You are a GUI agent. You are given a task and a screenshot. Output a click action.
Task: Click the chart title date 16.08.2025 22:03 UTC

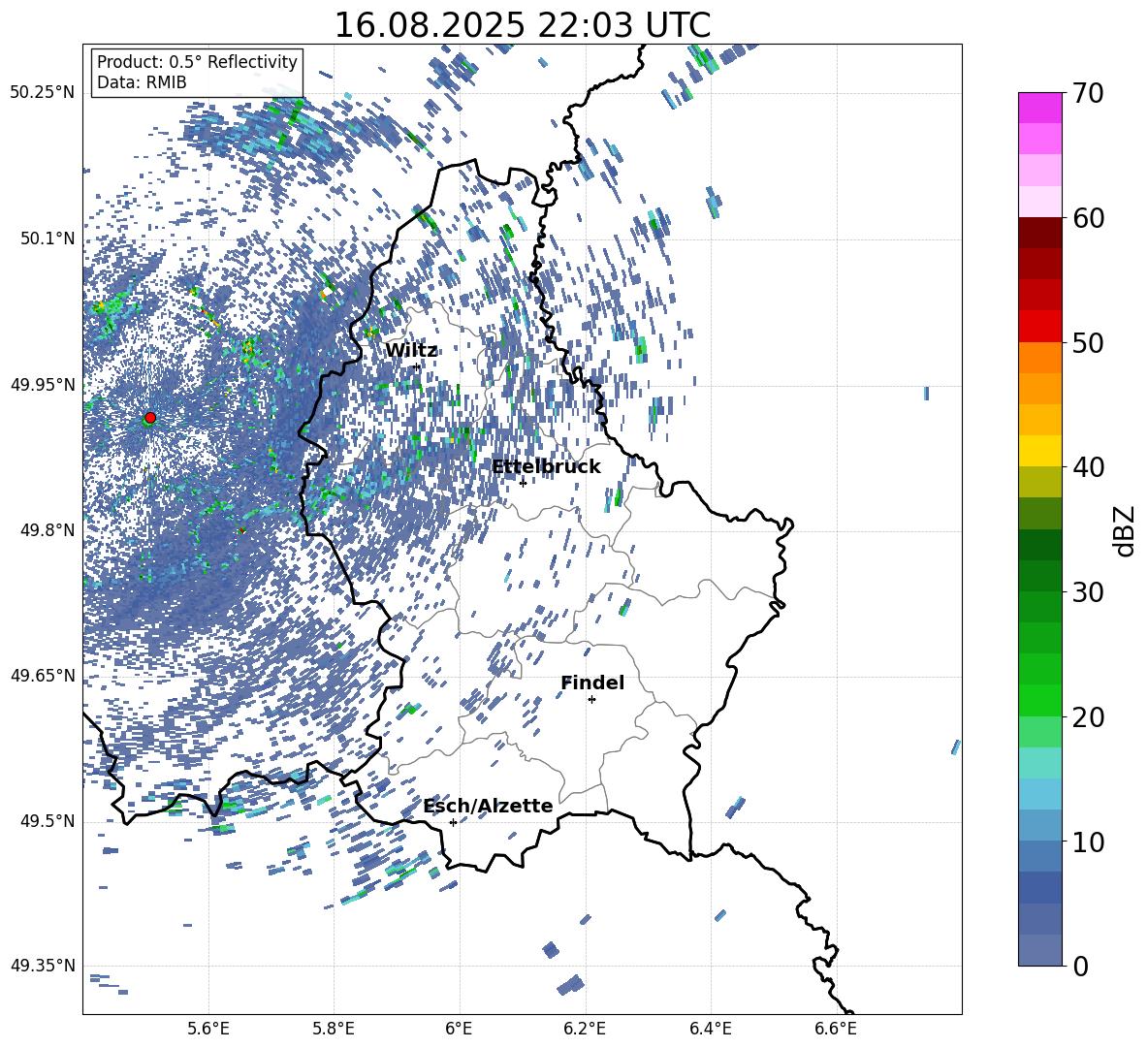(x=523, y=25)
